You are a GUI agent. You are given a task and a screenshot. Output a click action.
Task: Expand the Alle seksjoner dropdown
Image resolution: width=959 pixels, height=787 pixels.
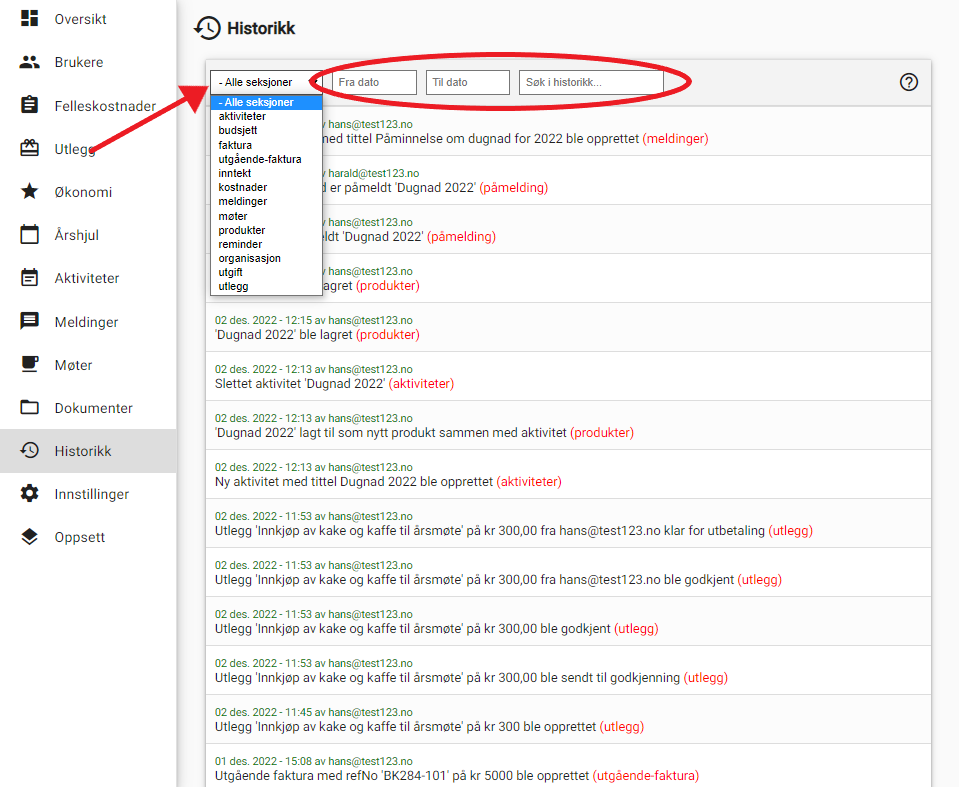266,82
